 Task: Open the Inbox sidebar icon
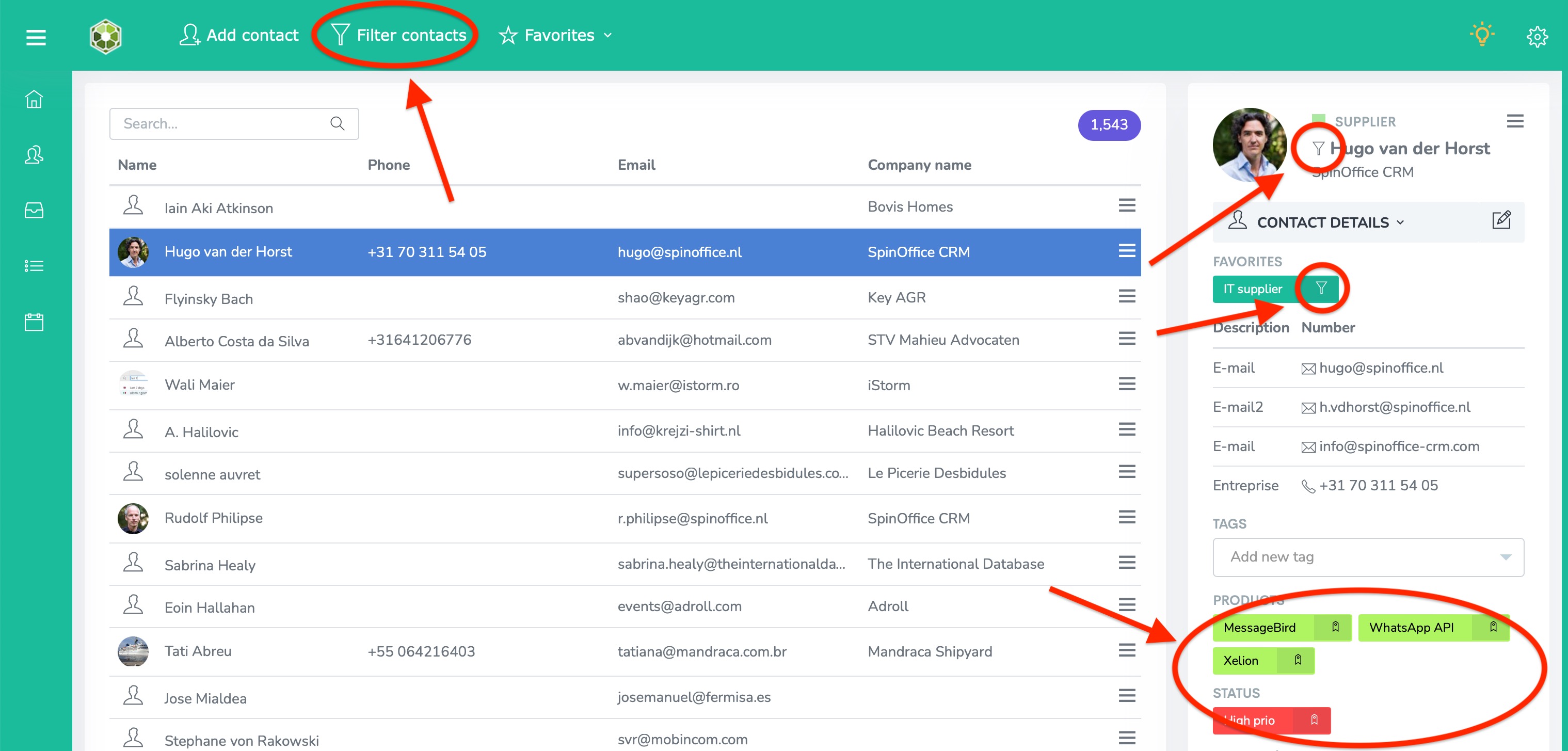(34, 210)
